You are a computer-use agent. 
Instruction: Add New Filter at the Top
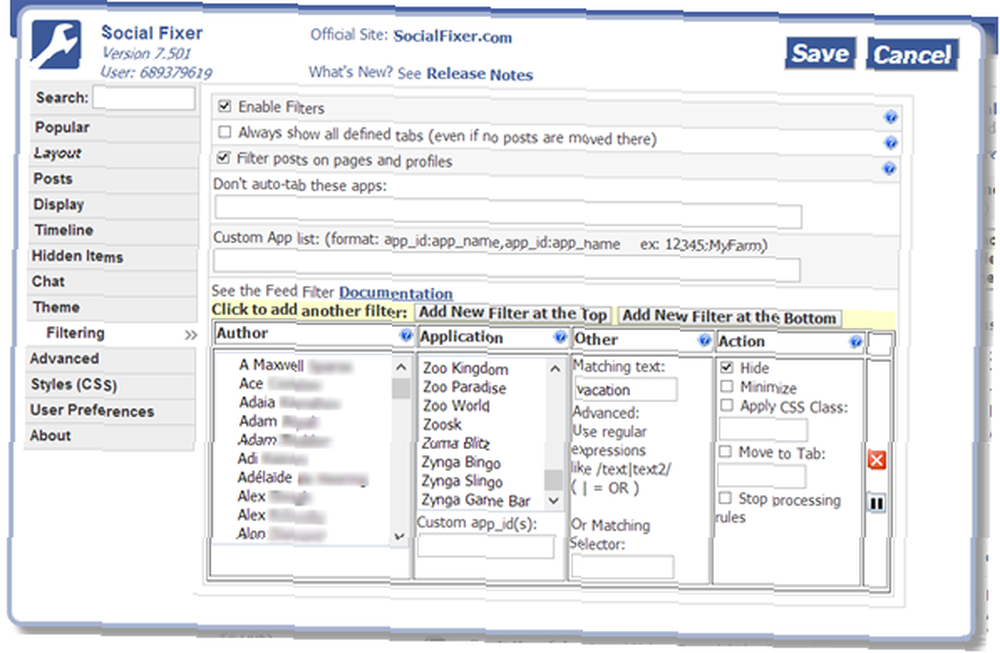513,314
